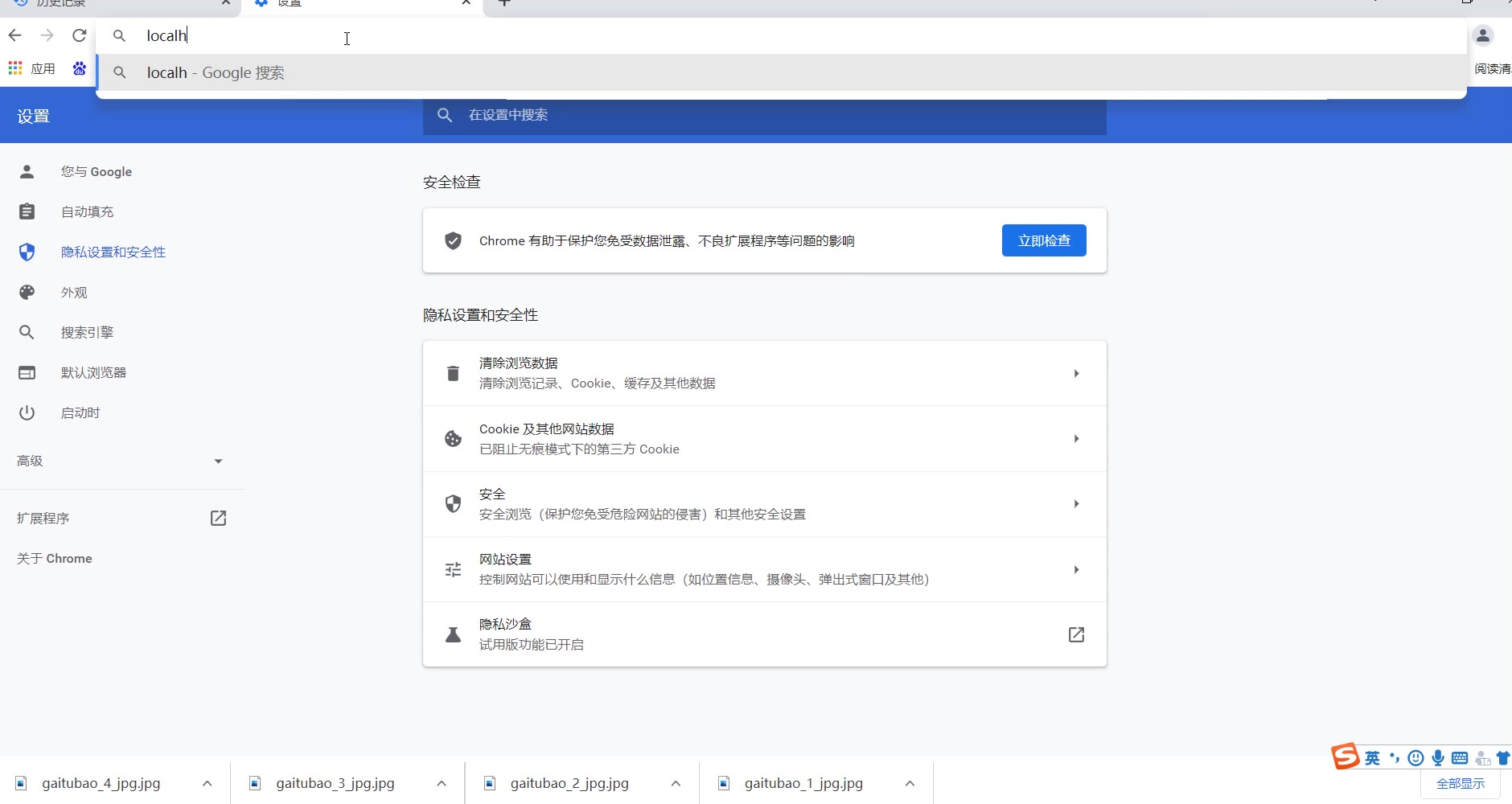1512x804 pixels.
Task: Open downloaded file gaitubao_1_jpg.jpg
Action: [x=803, y=783]
